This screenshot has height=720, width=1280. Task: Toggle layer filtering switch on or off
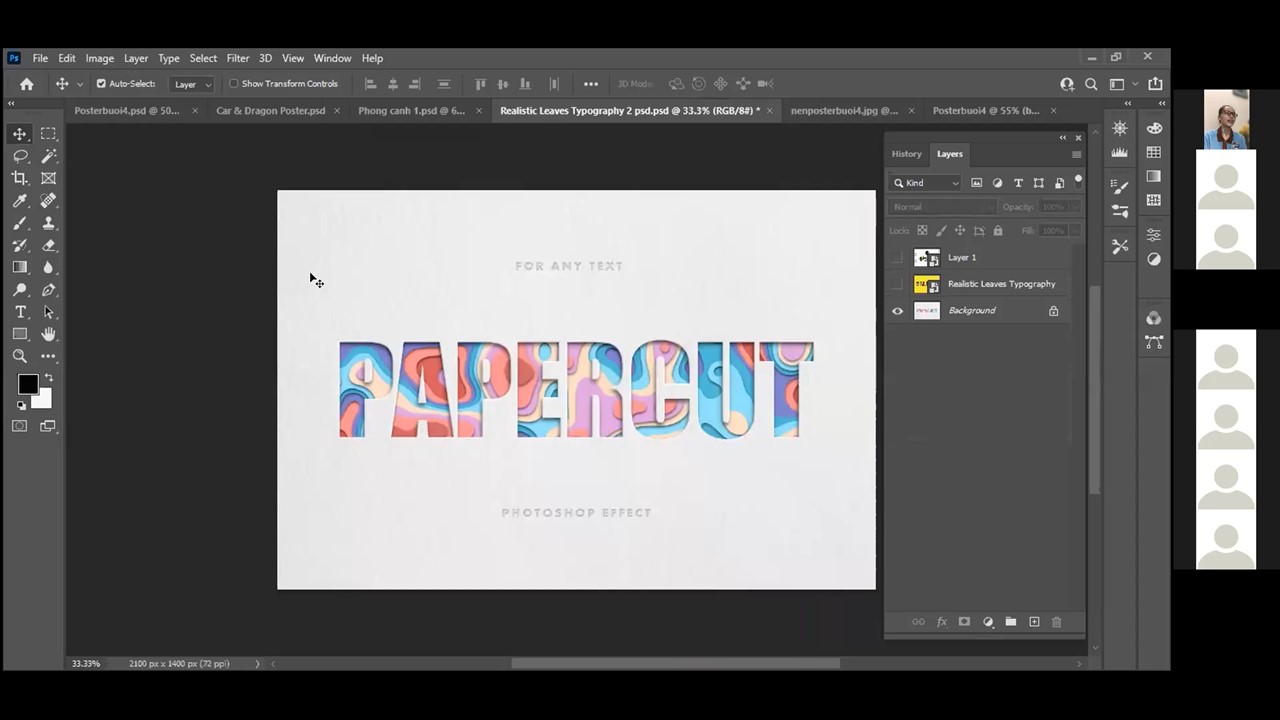click(1078, 181)
